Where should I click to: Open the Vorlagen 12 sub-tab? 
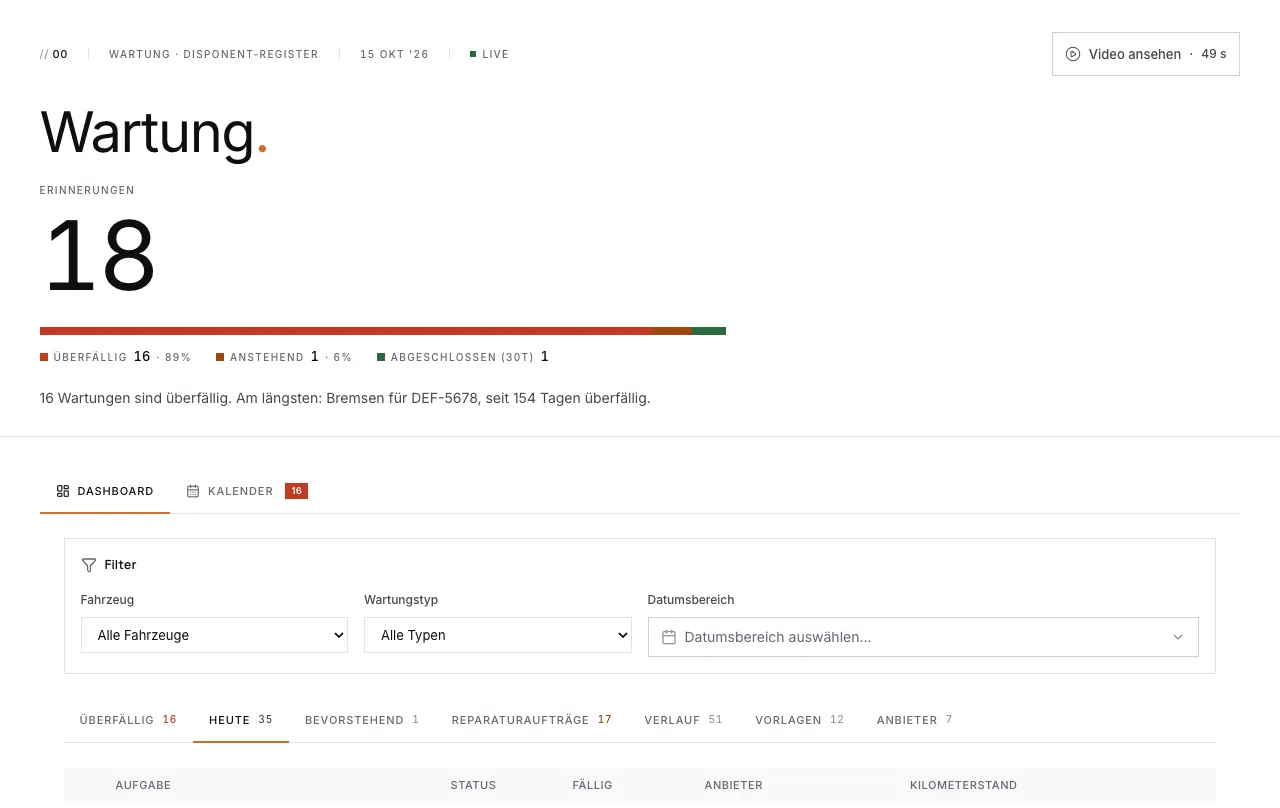click(800, 720)
